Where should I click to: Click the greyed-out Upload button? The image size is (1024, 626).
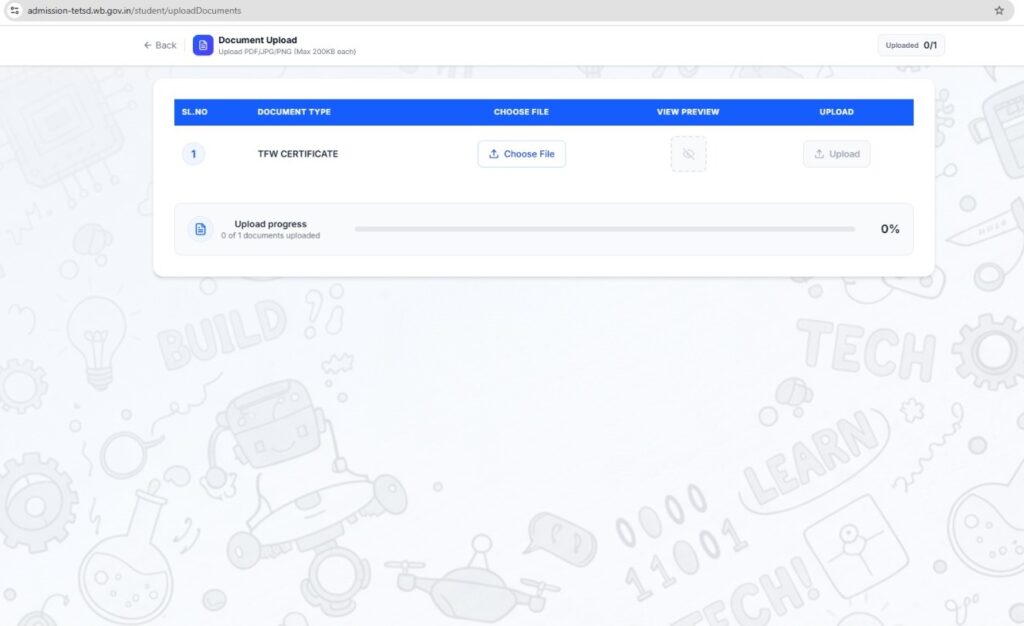tap(836, 154)
